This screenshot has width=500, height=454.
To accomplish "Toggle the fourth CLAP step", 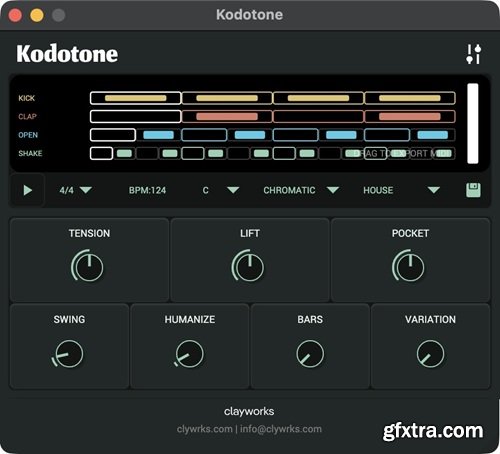I will 410,116.
